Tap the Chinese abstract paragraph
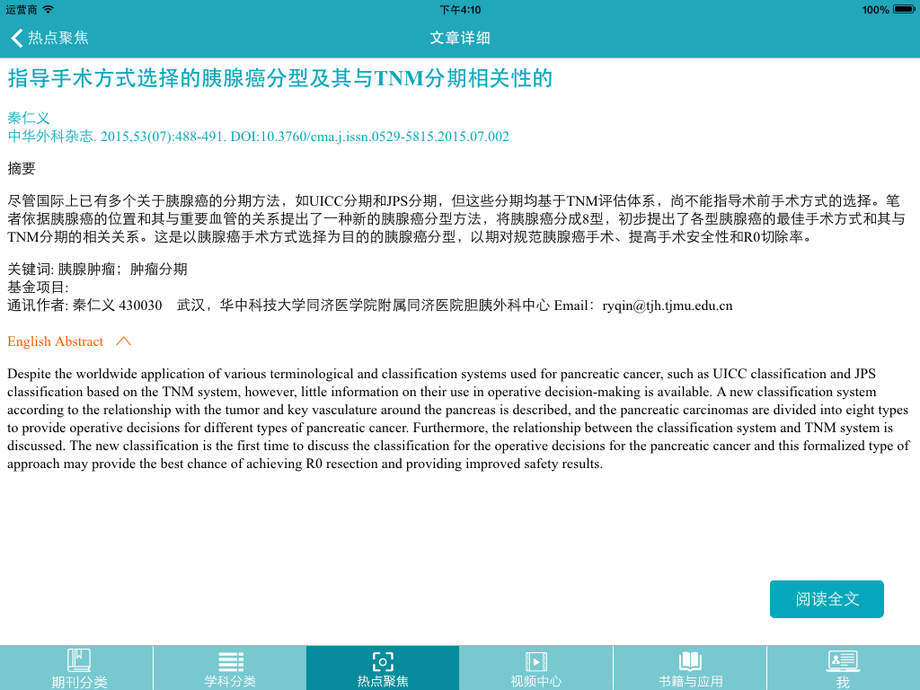The height and width of the screenshot is (690, 920). [x=456, y=219]
